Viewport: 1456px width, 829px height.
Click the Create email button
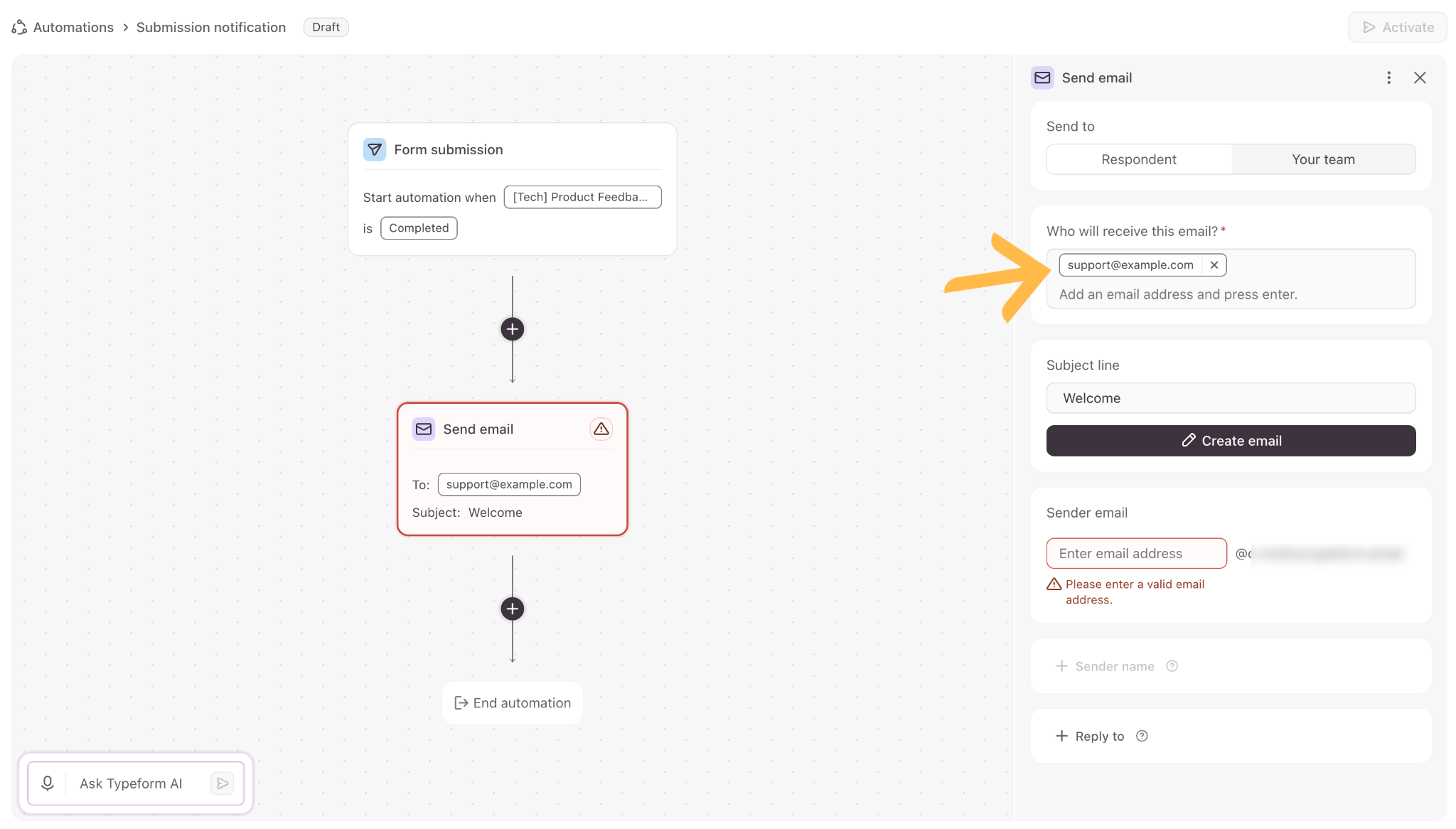[x=1231, y=441]
